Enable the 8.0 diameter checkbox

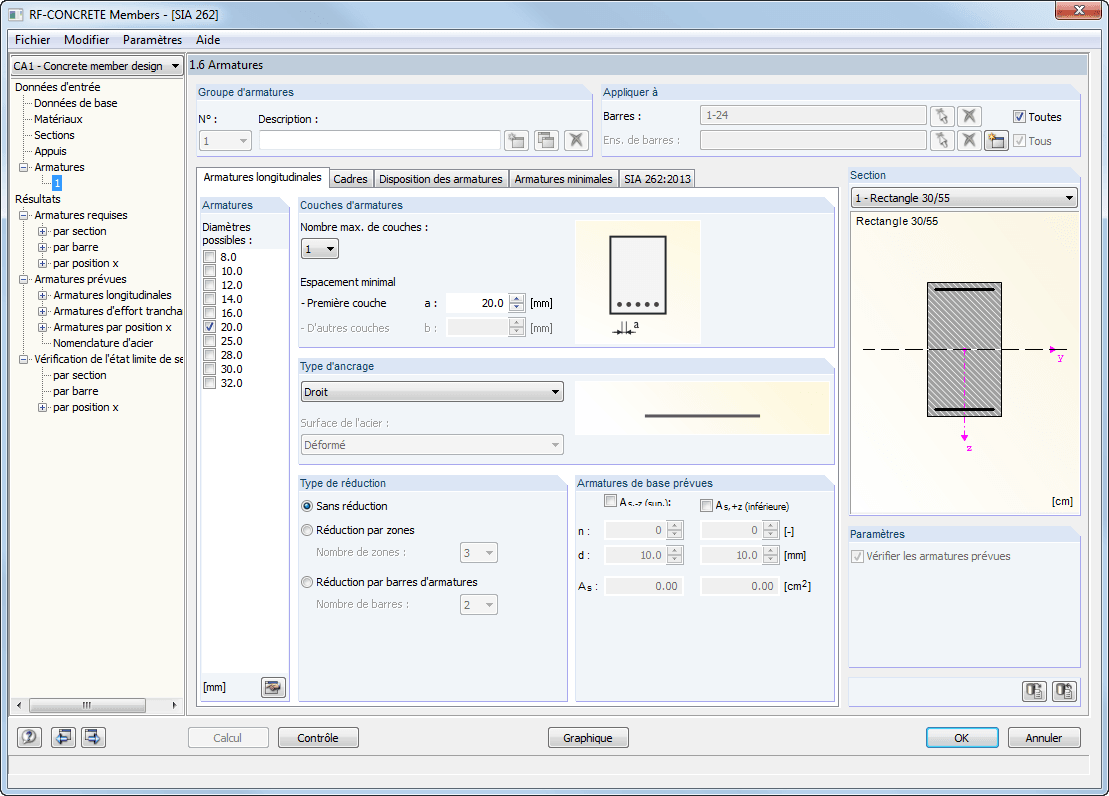coord(209,257)
